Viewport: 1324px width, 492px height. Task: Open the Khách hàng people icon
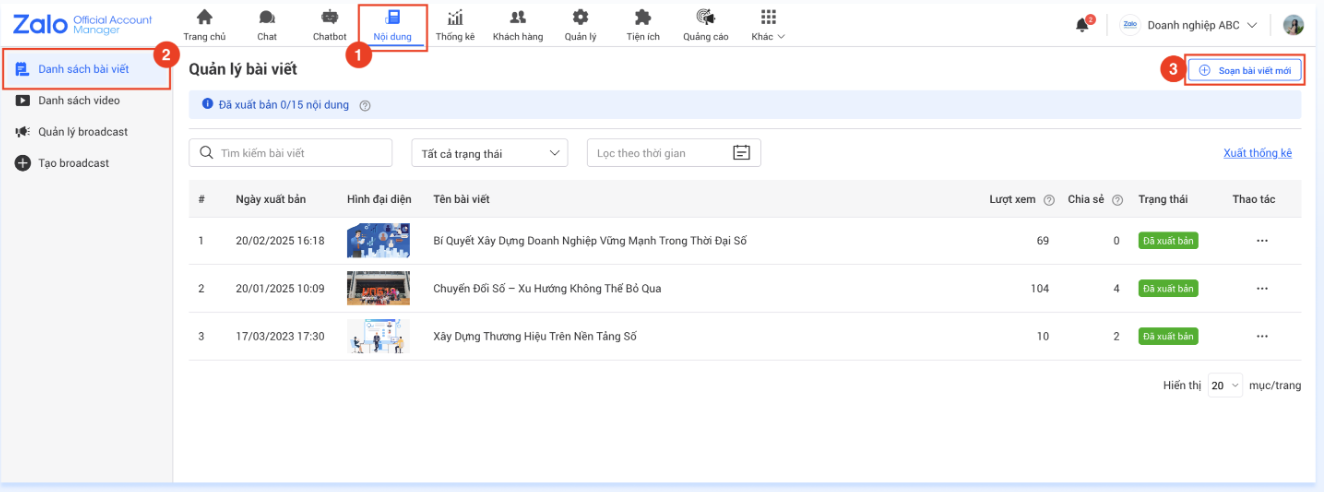[x=517, y=17]
